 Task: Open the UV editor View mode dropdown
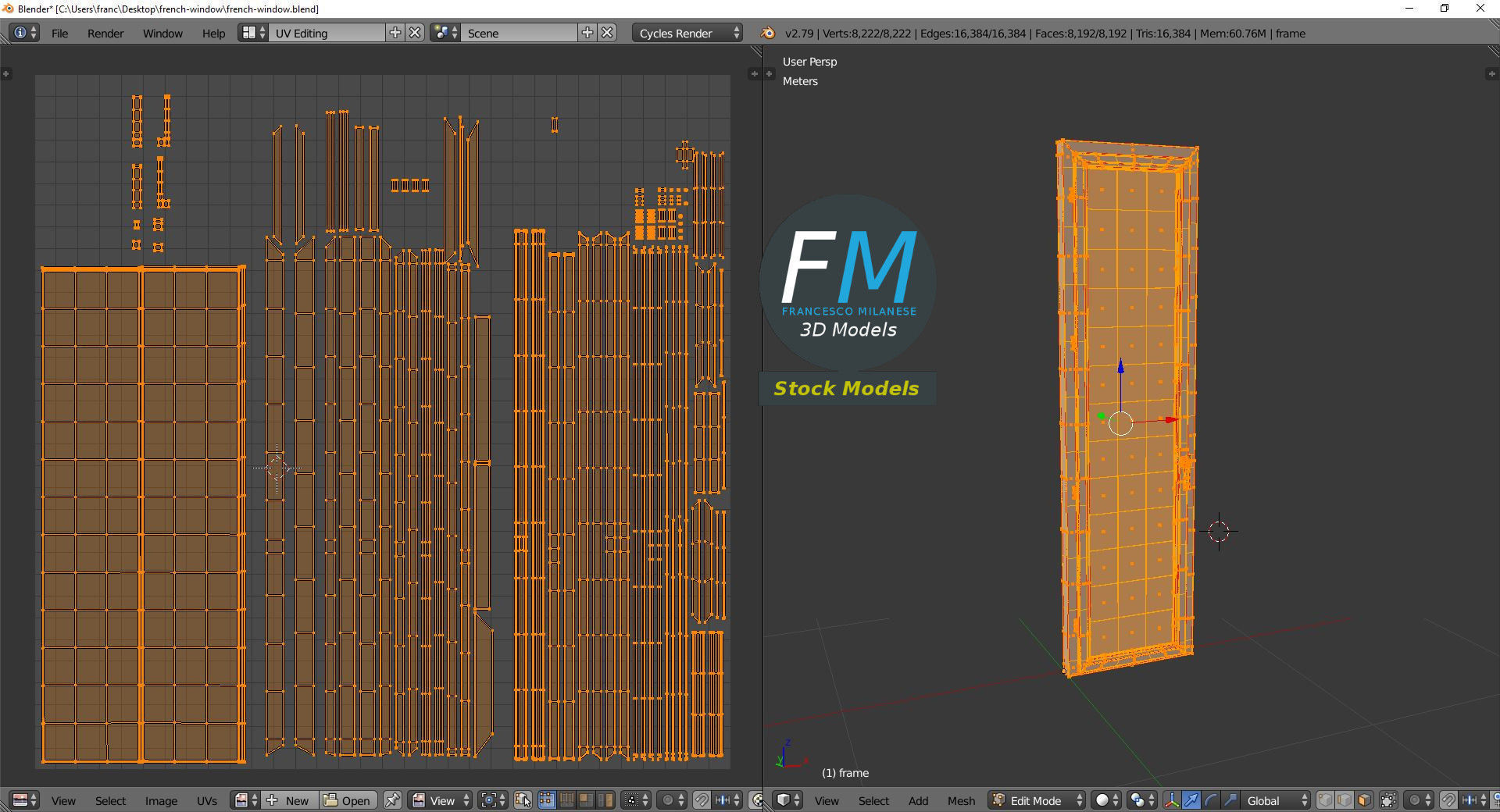(x=441, y=800)
